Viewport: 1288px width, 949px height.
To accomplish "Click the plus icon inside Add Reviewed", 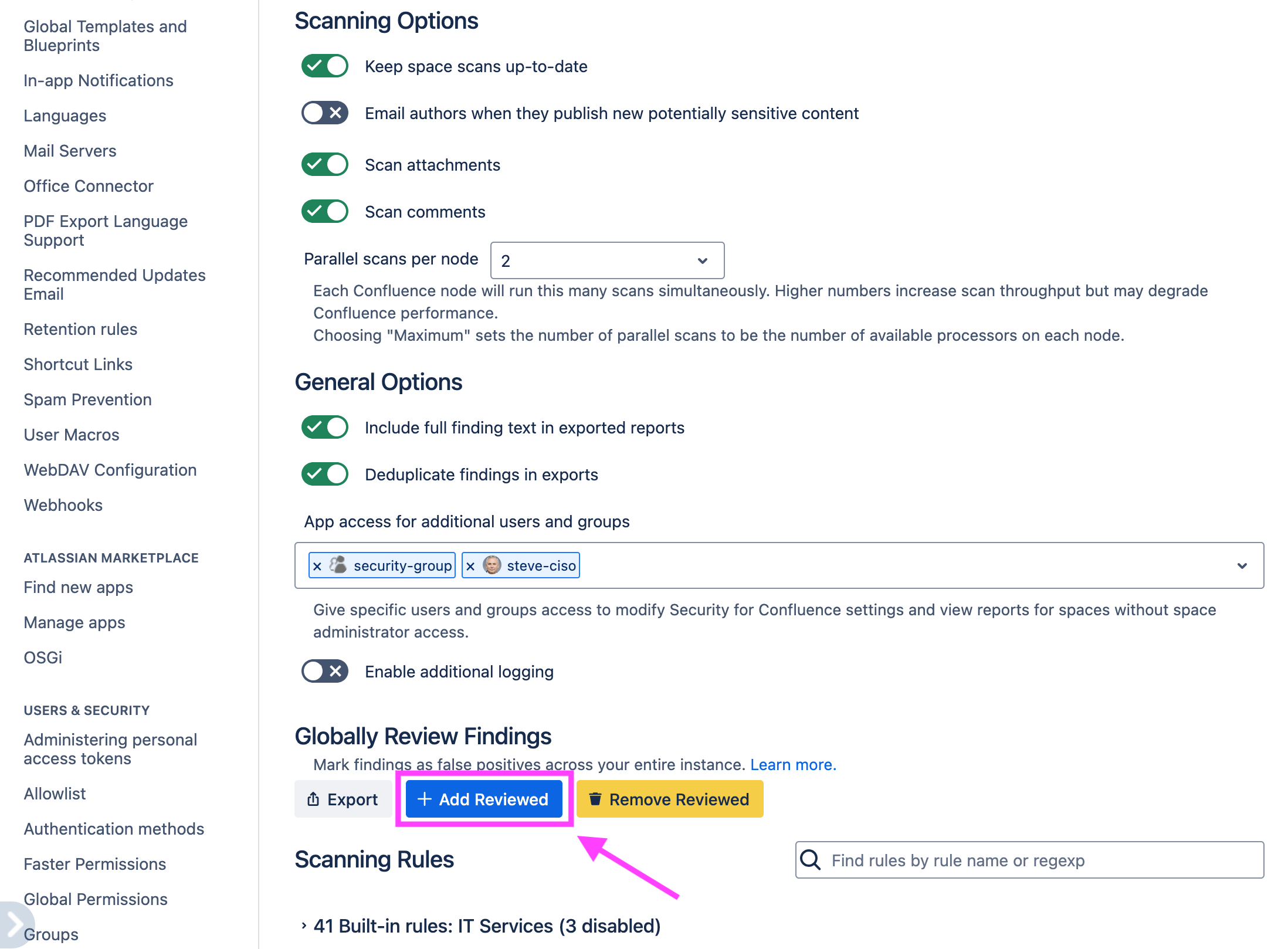I will tap(424, 799).
